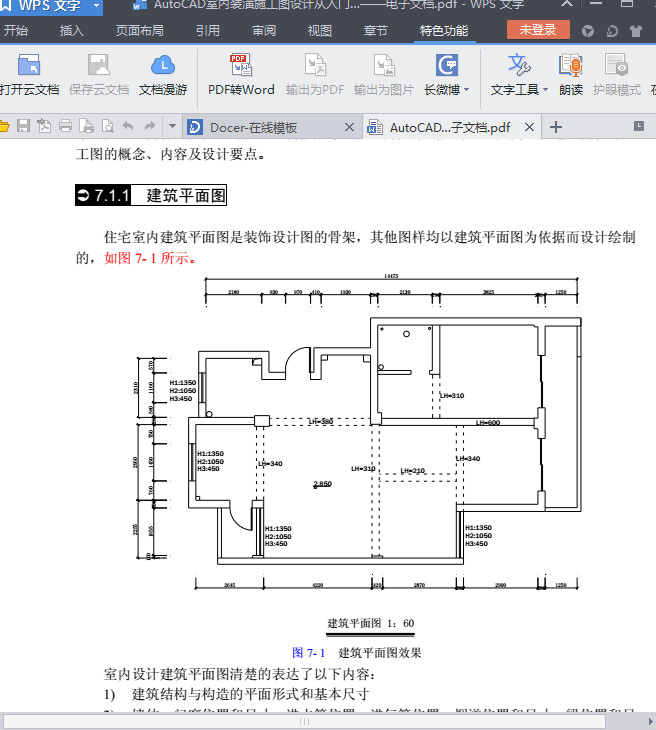The width and height of the screenshot is (656, 730).
Task: Click export to PDF quick toolbar icon
Action: pyautogui.click(x=44, y=126)
